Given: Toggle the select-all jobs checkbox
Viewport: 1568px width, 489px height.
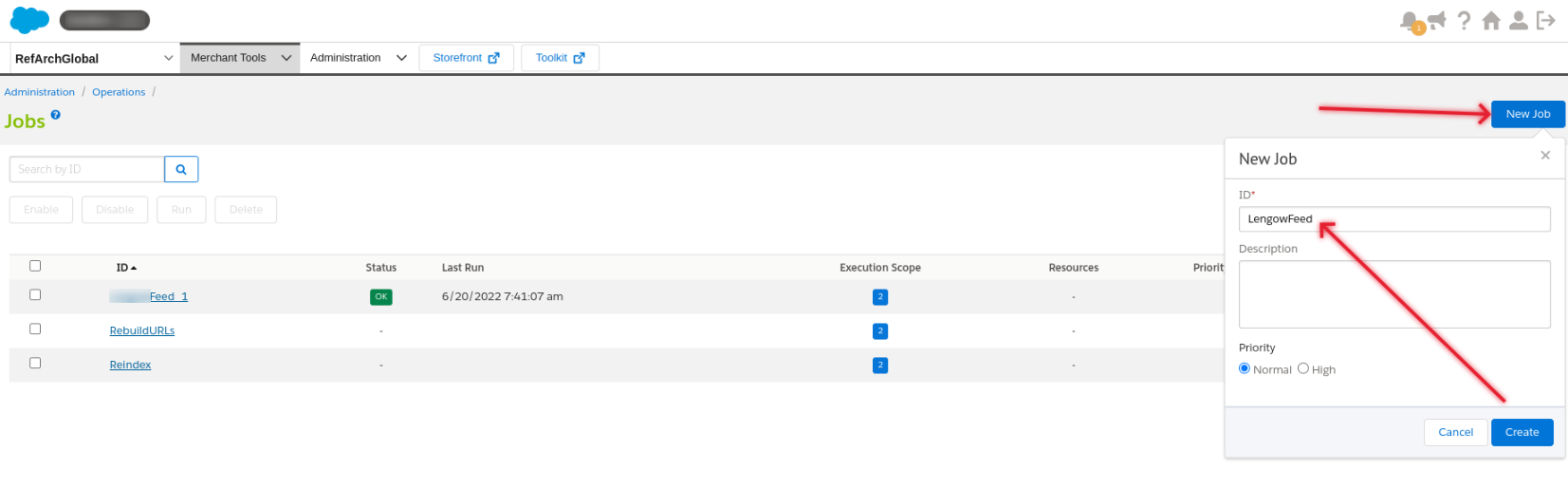Looking at the screenshot, I should tap(35, 266).
